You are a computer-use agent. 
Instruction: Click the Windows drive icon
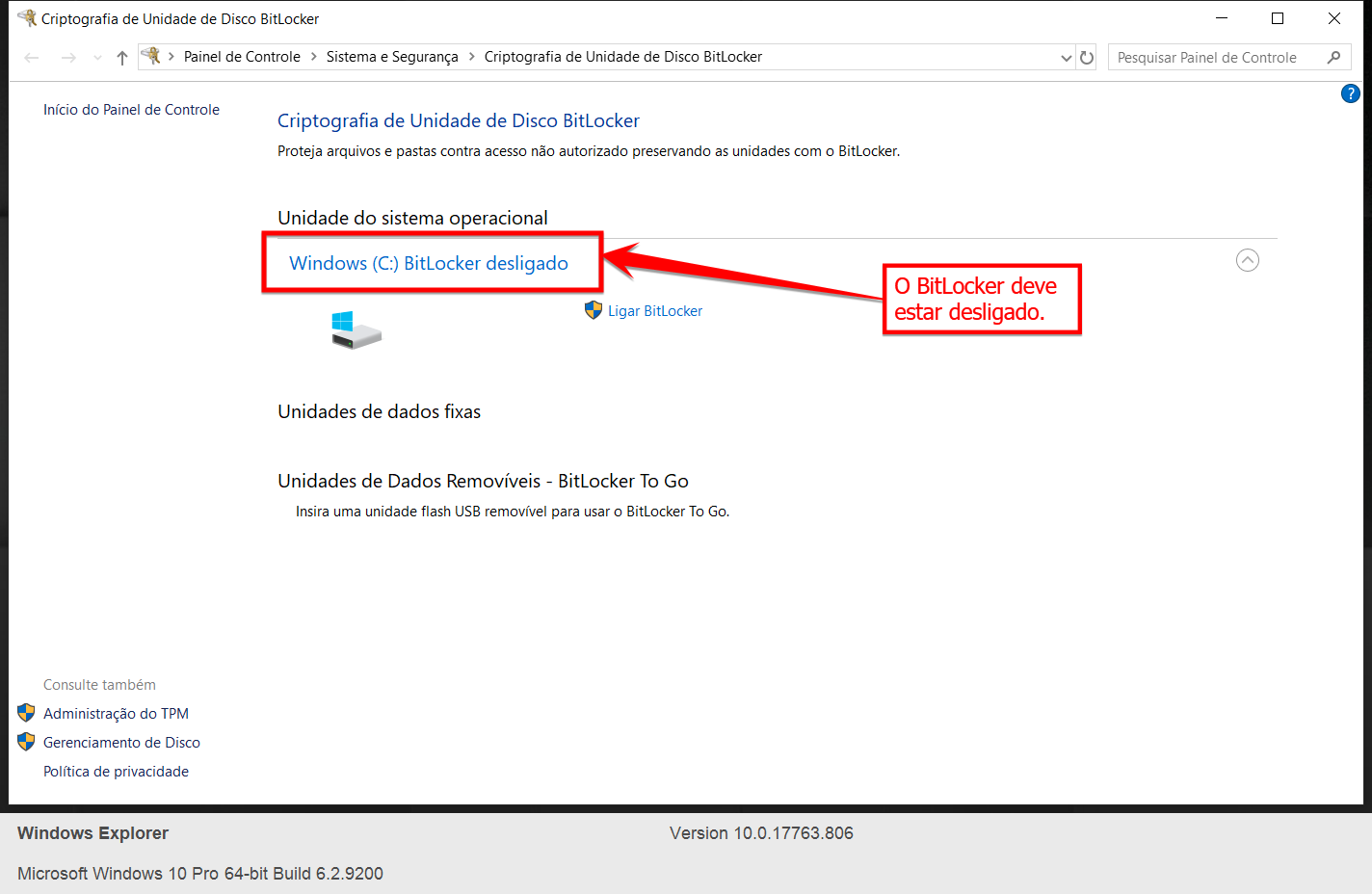(356, 329)
